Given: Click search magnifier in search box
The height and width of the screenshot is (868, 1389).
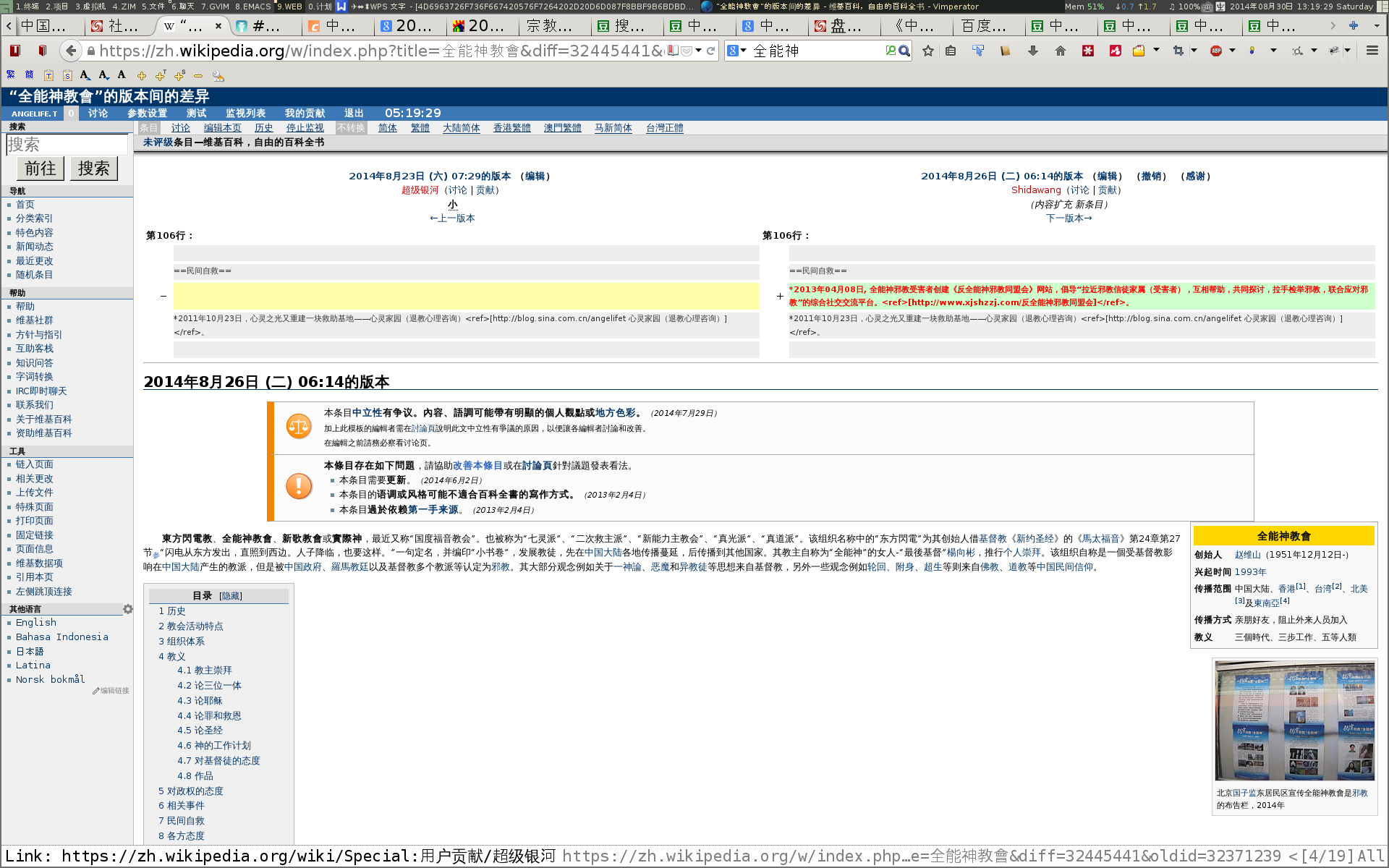Looking at the screenshot, I should 904,51.
